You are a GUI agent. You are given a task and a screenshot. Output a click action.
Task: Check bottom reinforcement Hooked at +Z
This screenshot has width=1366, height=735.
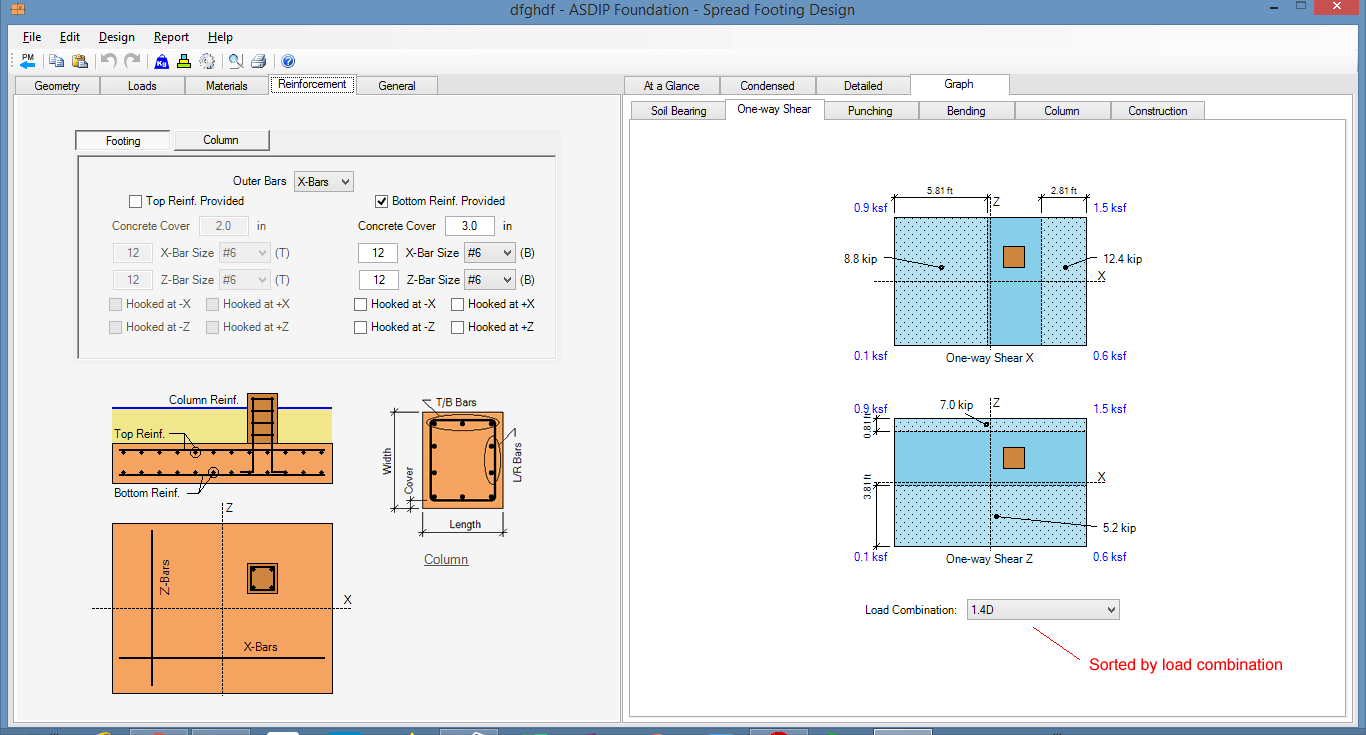tap(459, 327)
